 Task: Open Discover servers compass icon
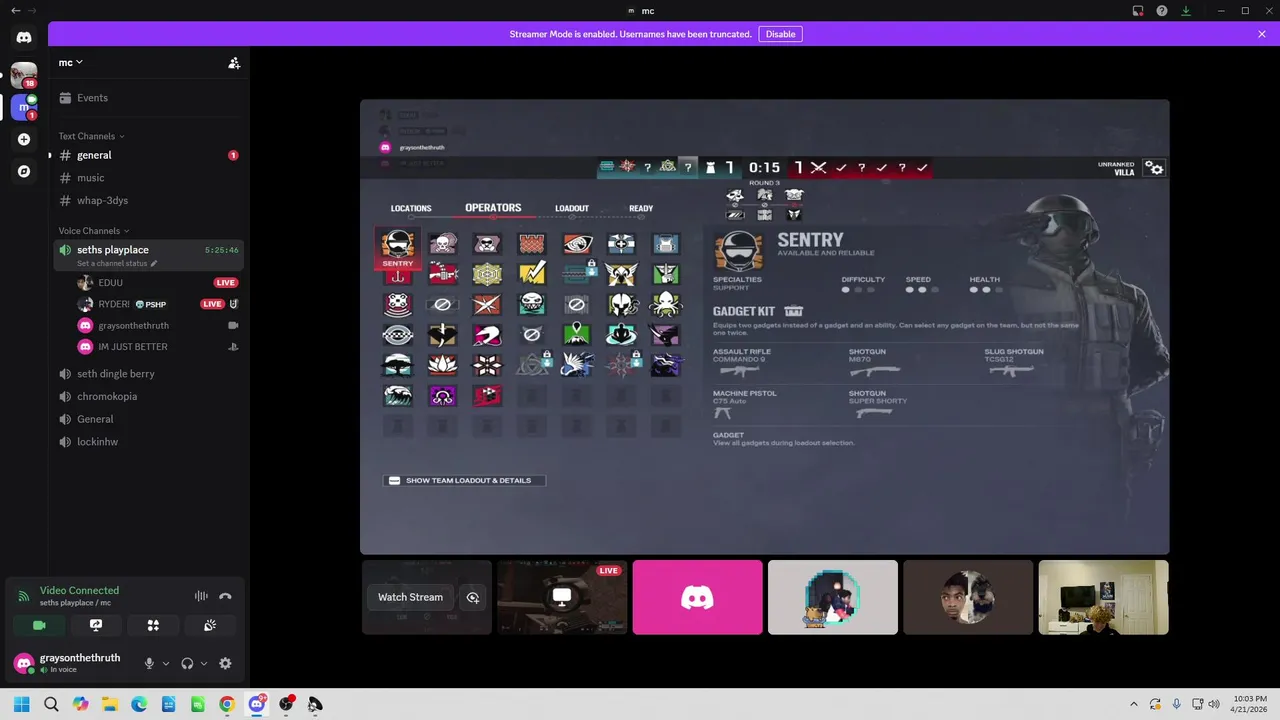[x=24, y=171]
